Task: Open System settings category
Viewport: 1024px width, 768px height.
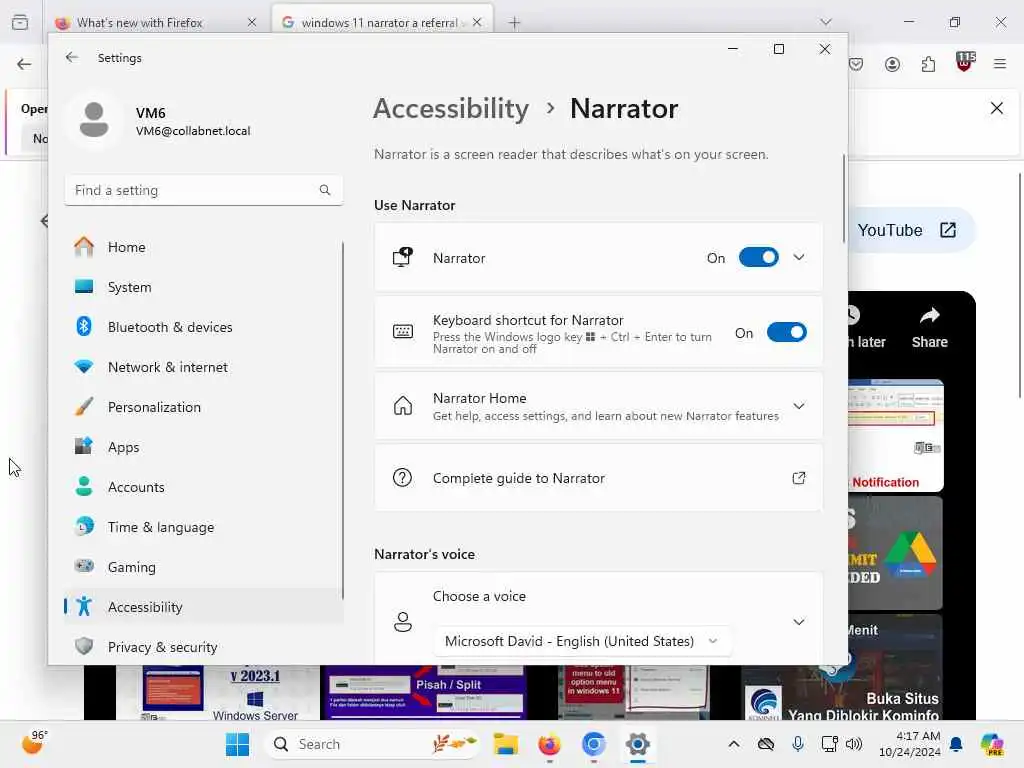Action: (203, 287)
